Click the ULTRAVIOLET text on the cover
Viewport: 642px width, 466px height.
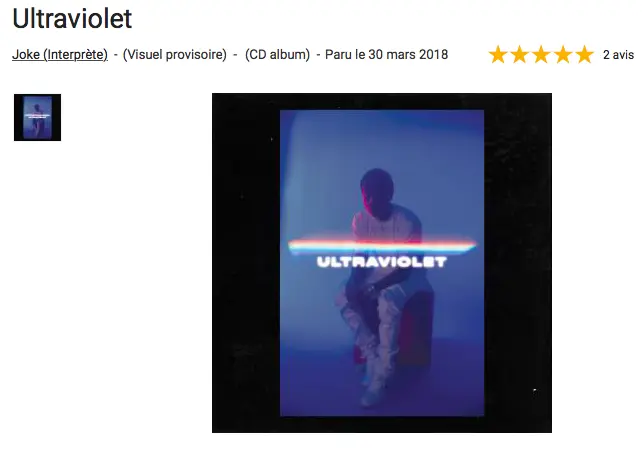[x=382, y=262]
